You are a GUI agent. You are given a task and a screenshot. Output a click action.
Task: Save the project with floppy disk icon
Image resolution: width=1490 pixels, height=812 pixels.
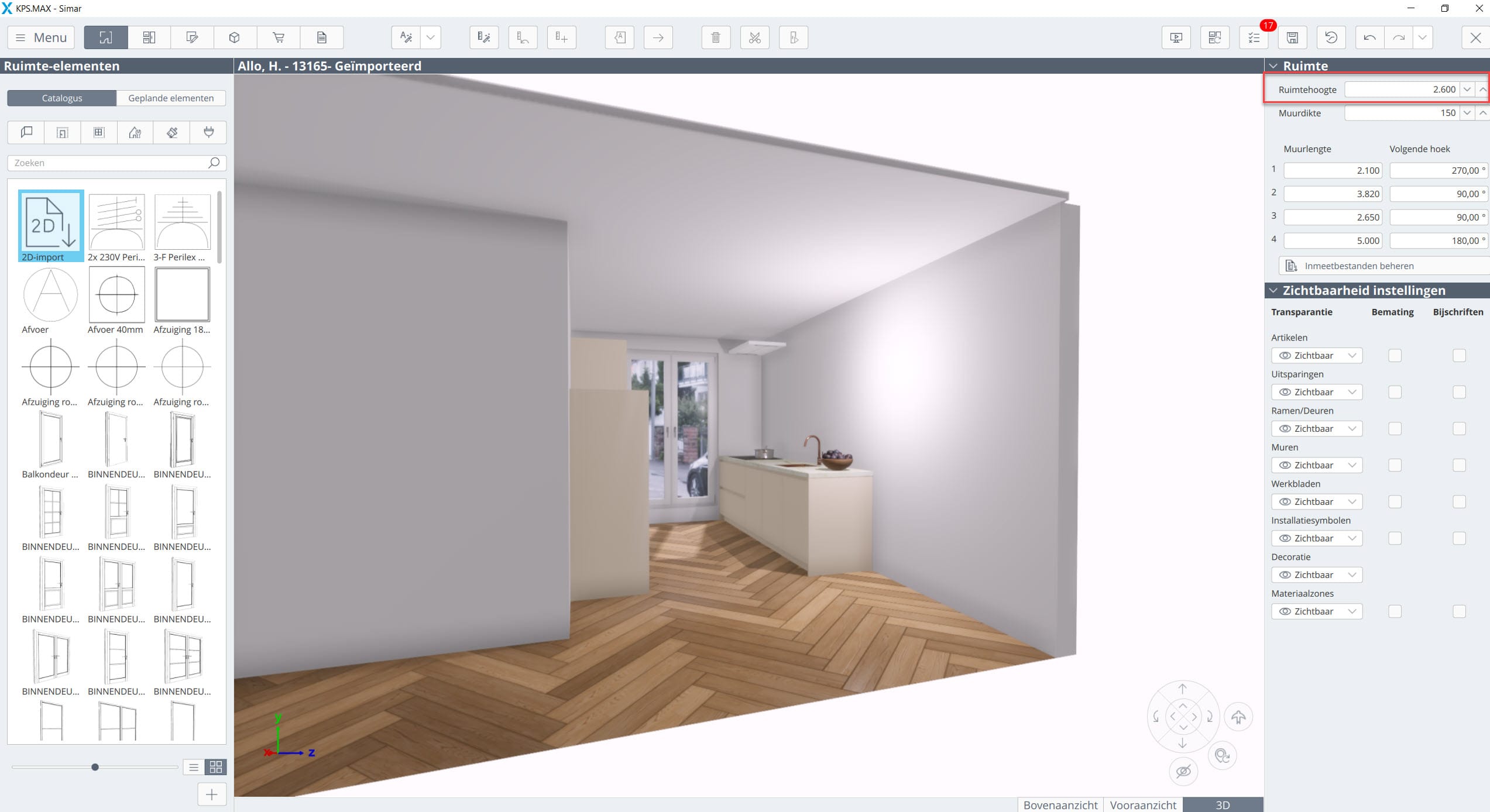point(1292,37)
